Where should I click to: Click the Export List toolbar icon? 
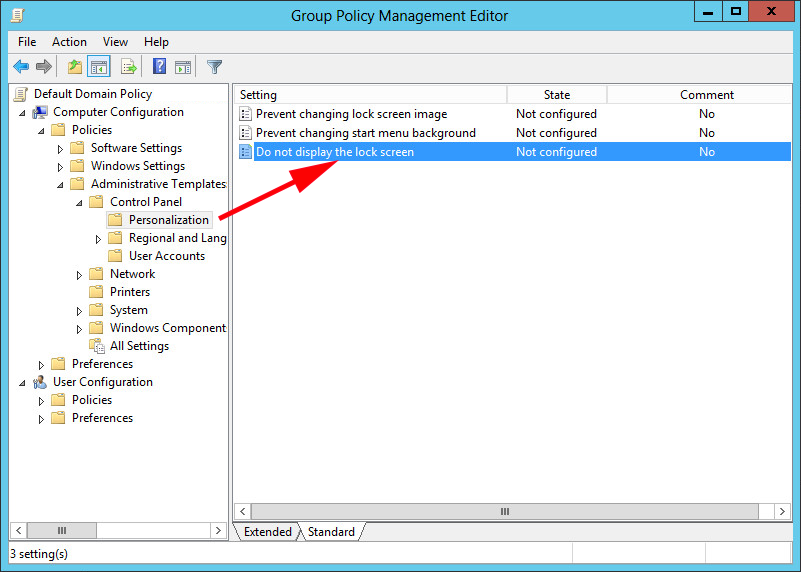pyautogui.click(x=129, y=66)
